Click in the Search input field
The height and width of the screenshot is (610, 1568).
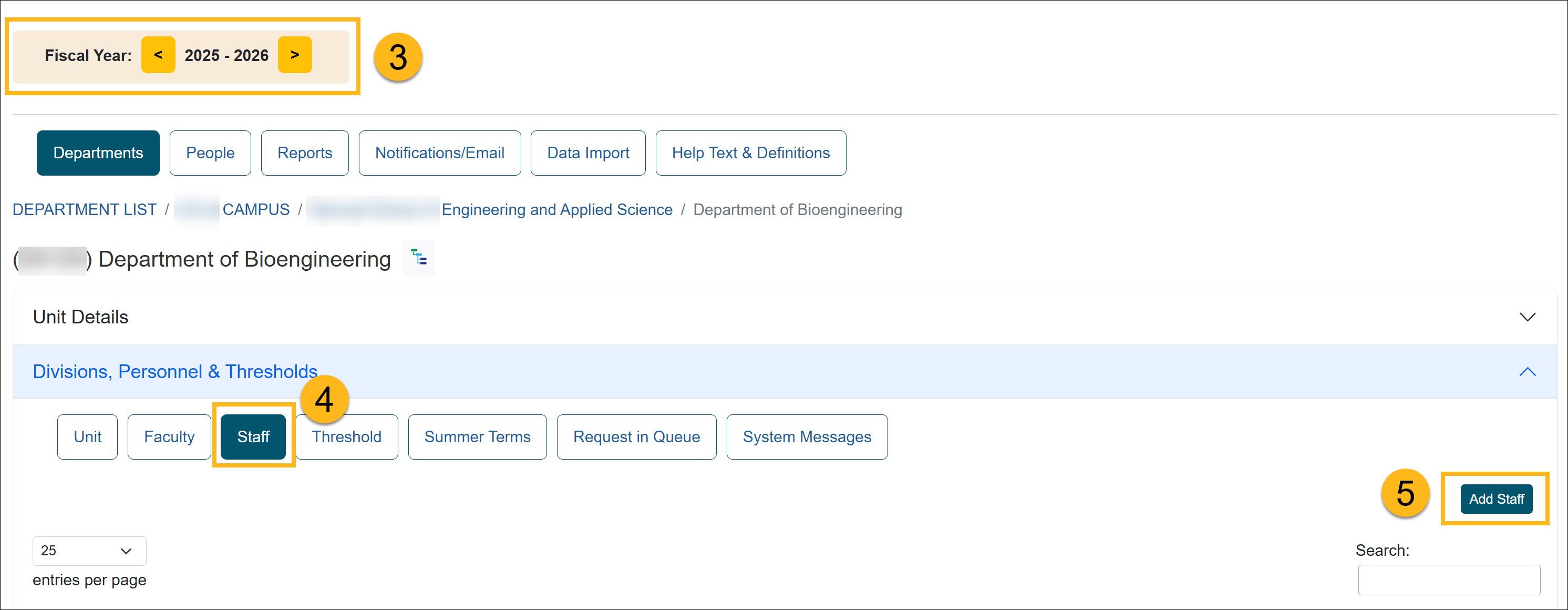pyautogui.click(x=1448, y=579)
